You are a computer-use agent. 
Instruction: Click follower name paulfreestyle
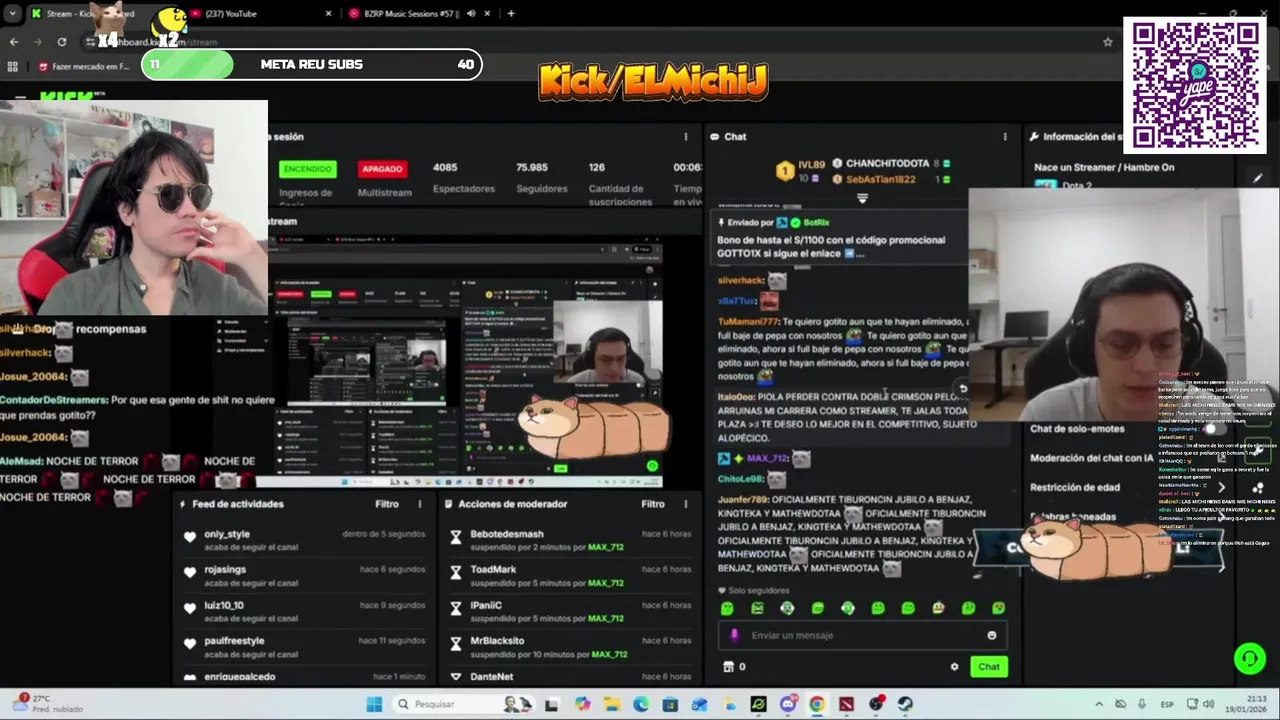233,640
